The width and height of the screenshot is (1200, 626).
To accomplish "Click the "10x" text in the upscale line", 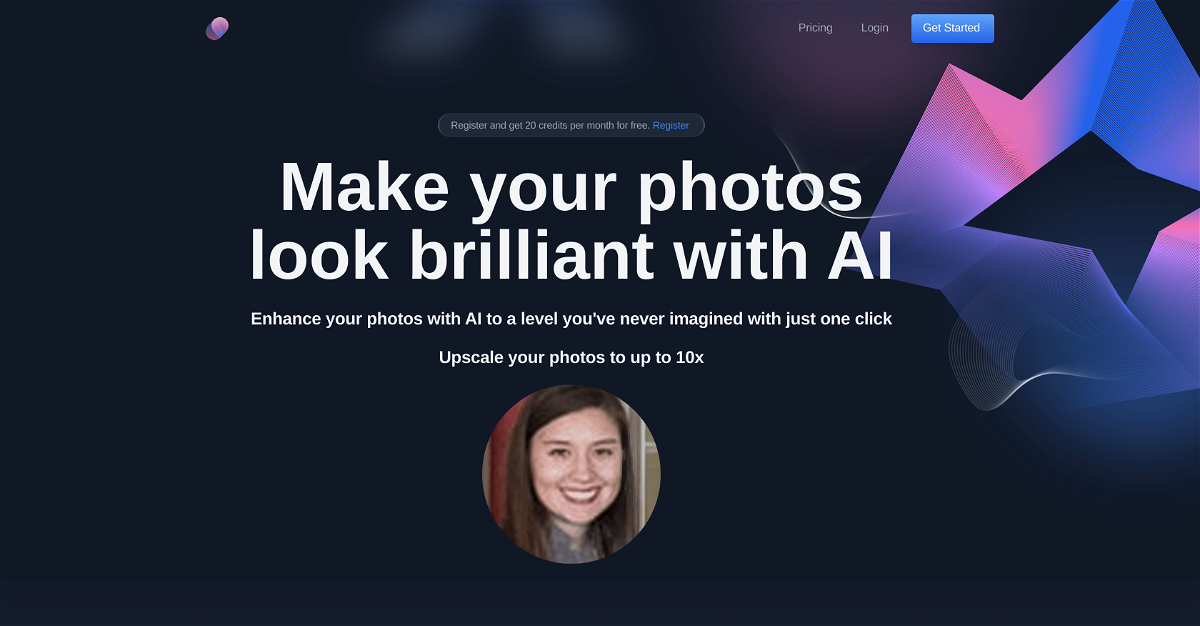I will click(x=690, y=357).
